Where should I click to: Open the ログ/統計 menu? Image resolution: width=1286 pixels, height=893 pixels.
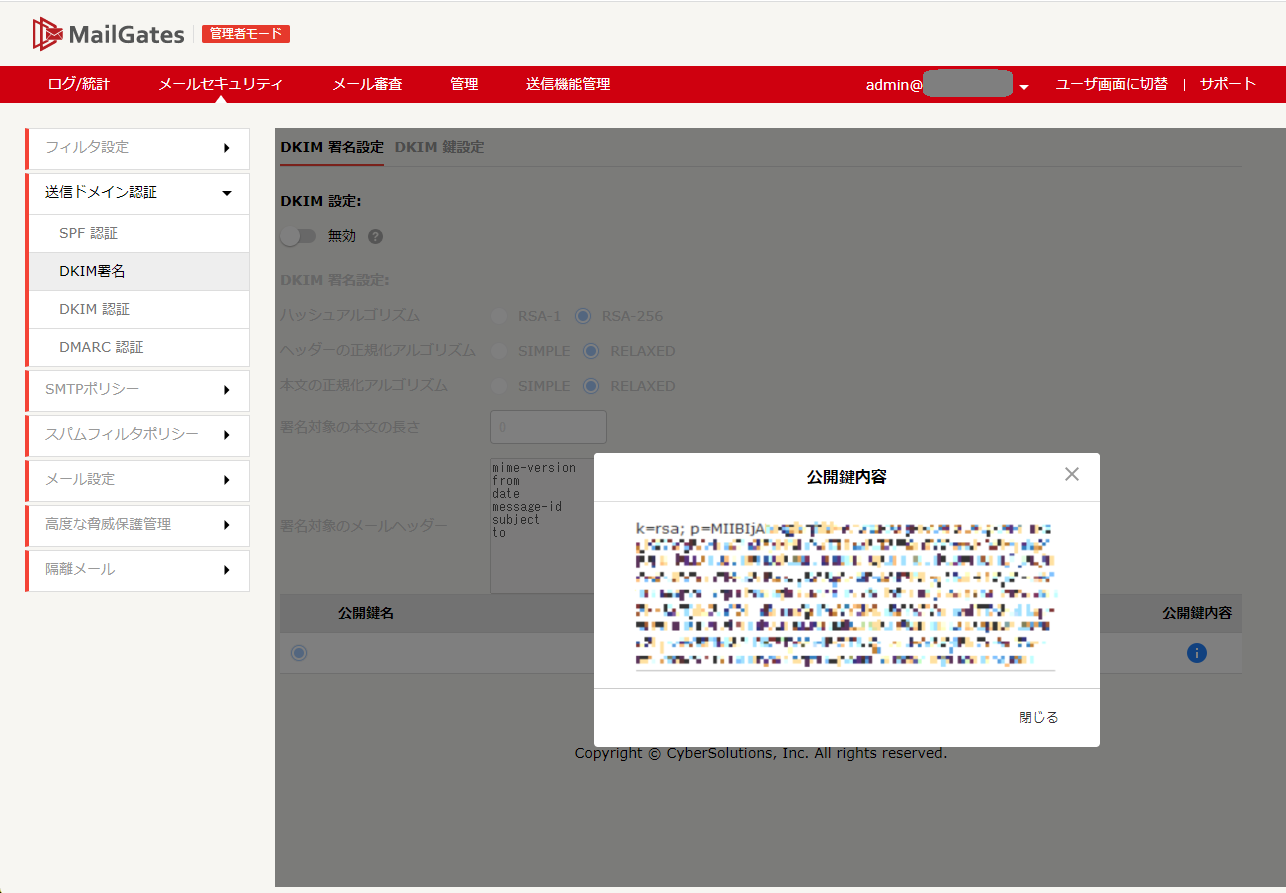79,84
